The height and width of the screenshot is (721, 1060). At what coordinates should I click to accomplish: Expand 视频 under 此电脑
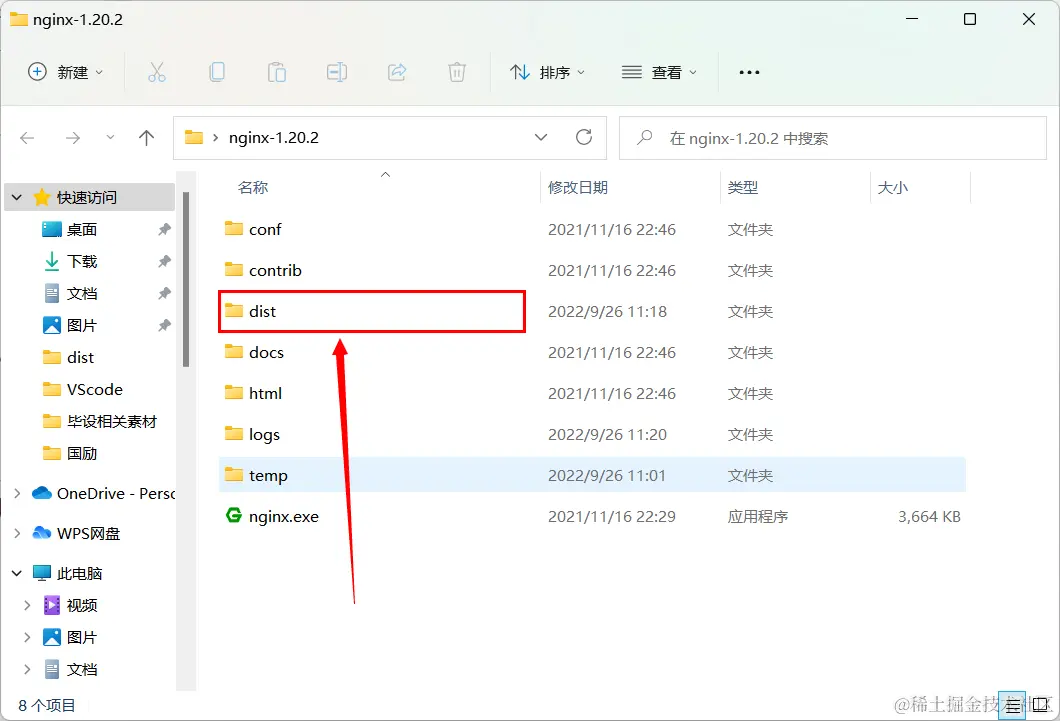[x=27, y=605]
